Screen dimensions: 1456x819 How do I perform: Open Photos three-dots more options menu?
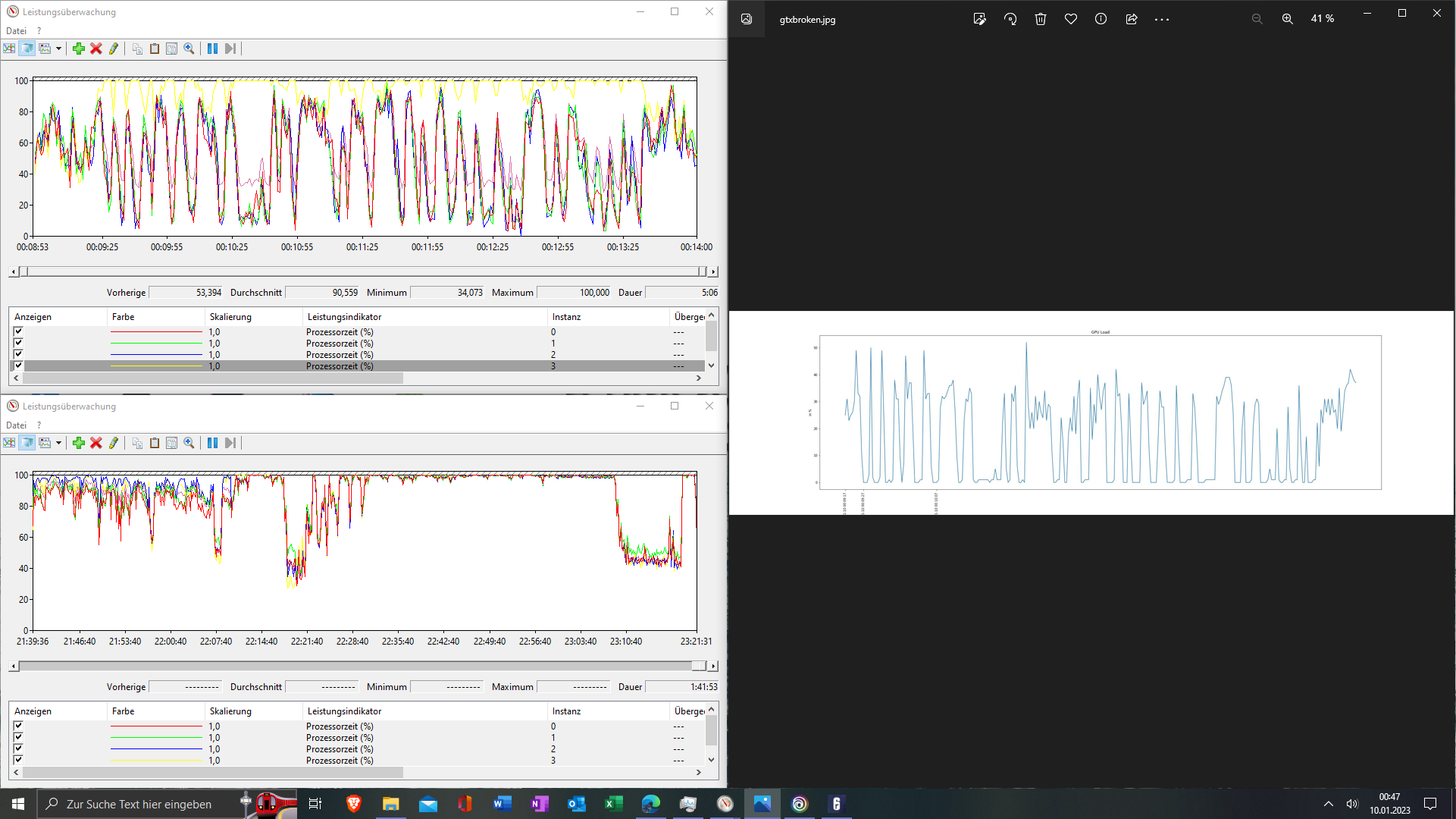pos(1162,19)
